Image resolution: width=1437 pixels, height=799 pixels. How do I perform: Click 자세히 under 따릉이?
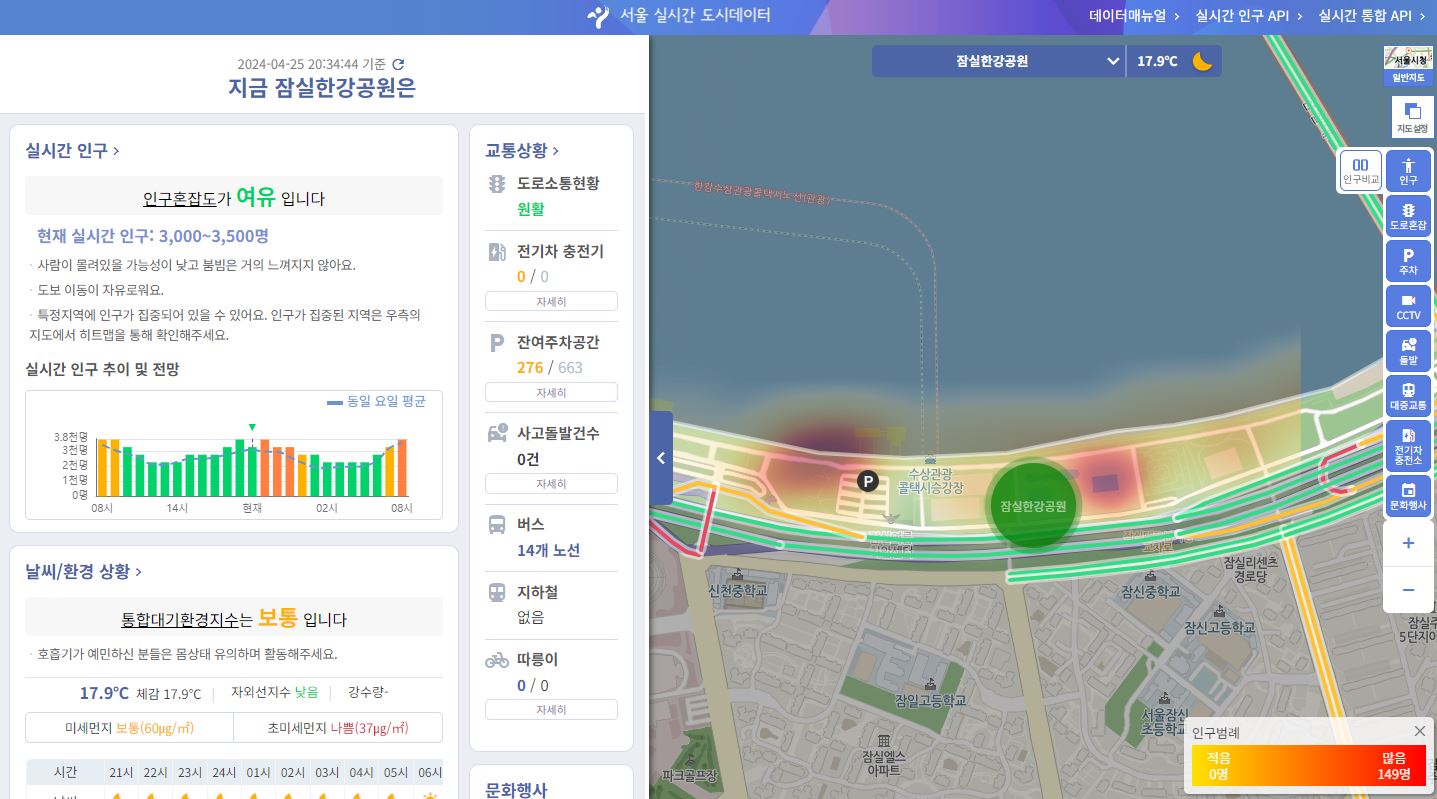tap(551, 710)
